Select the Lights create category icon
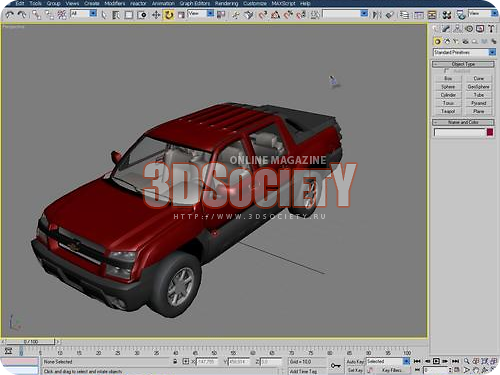500x375 pixels. click(x=456, y=41)
